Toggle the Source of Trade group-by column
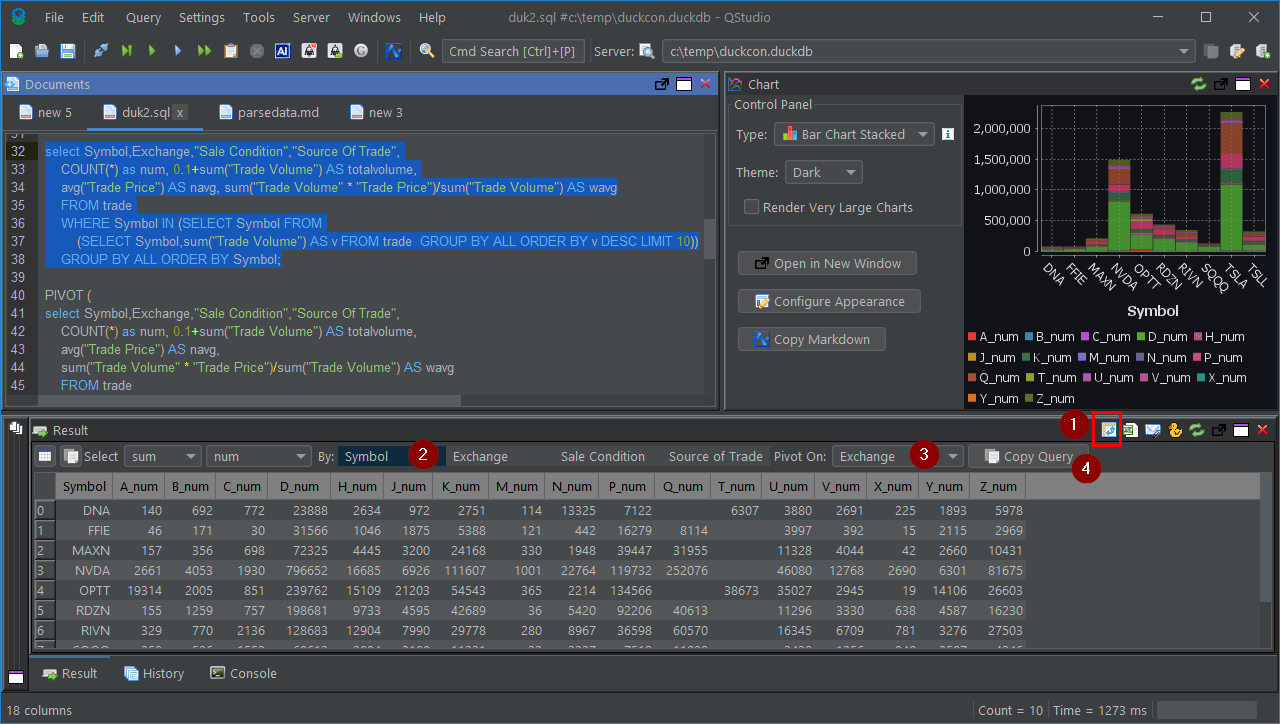The image size is (1280, 724). point(716,456)
